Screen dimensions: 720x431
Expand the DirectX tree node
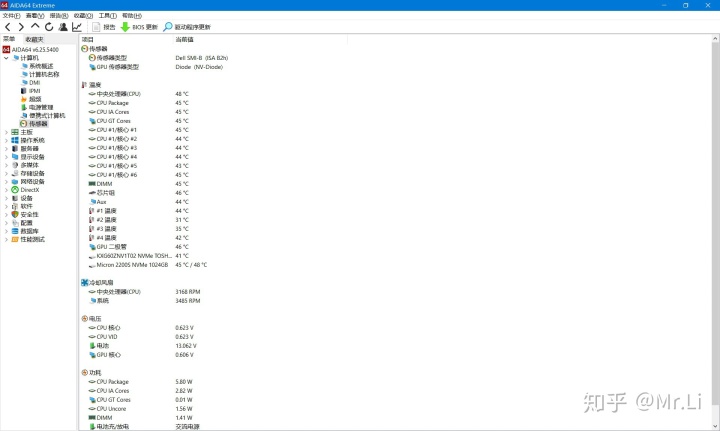click(x=6, y=190)
